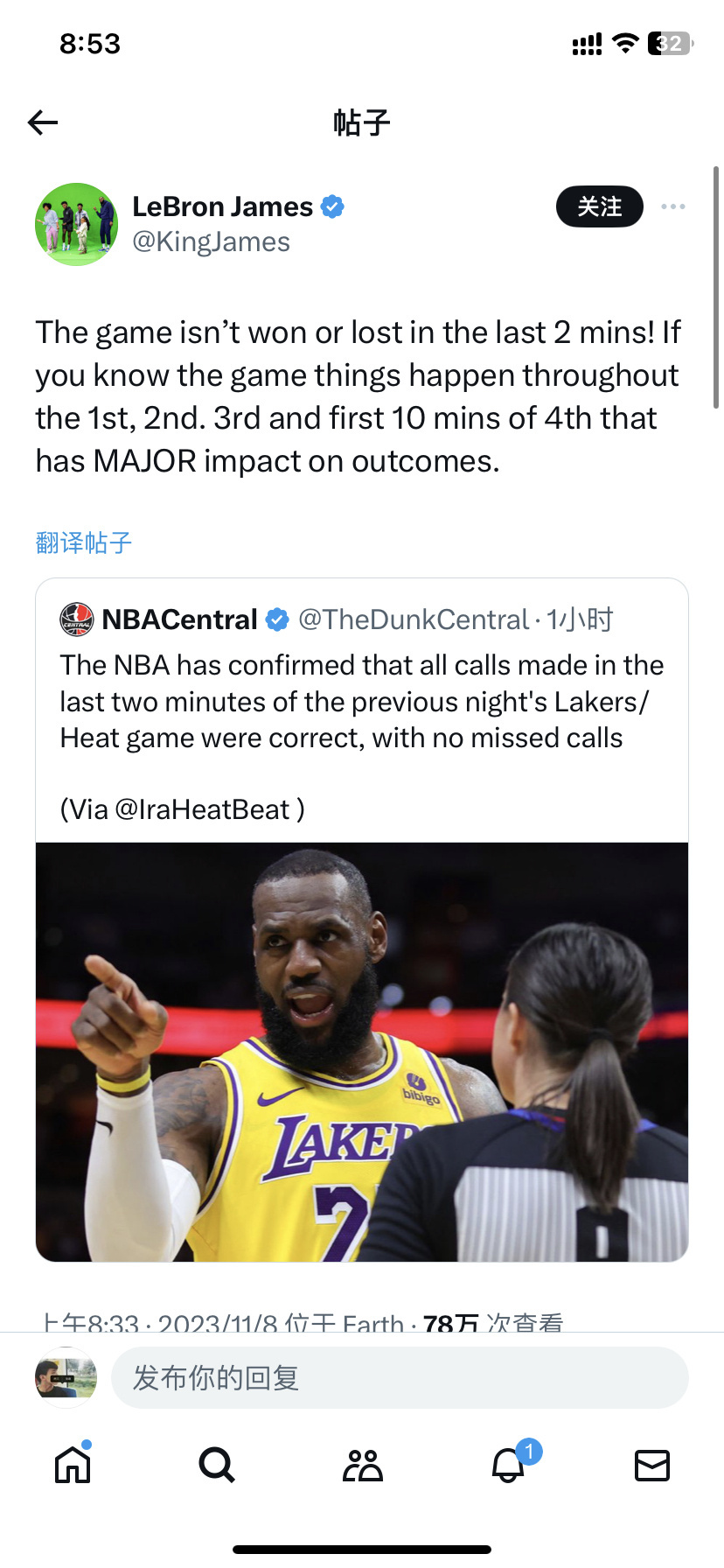Open the Communities icon
Viewport: 724px width, 1568px height.
click(362, 1464)
